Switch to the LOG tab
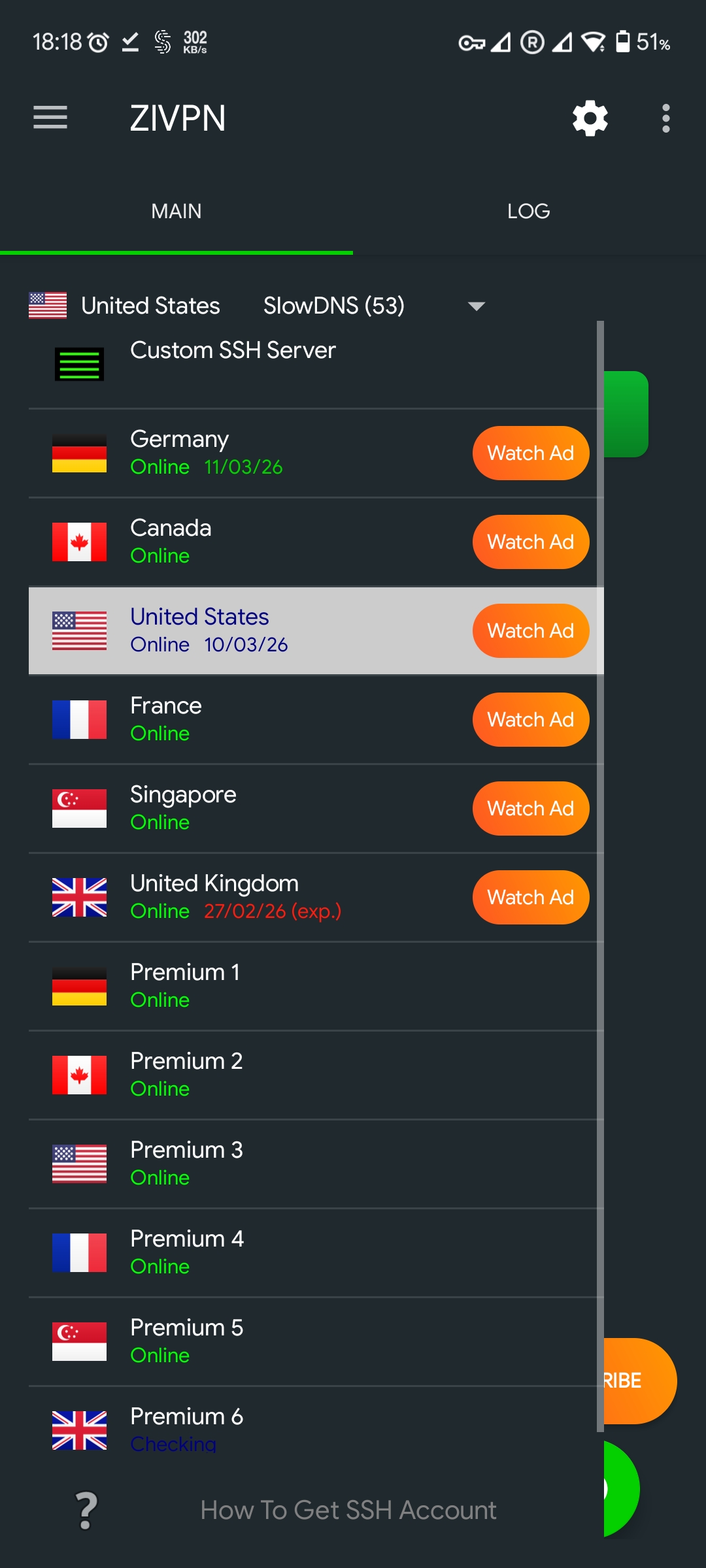This screenshot has width=706, height=1568. tap(528, 211)
